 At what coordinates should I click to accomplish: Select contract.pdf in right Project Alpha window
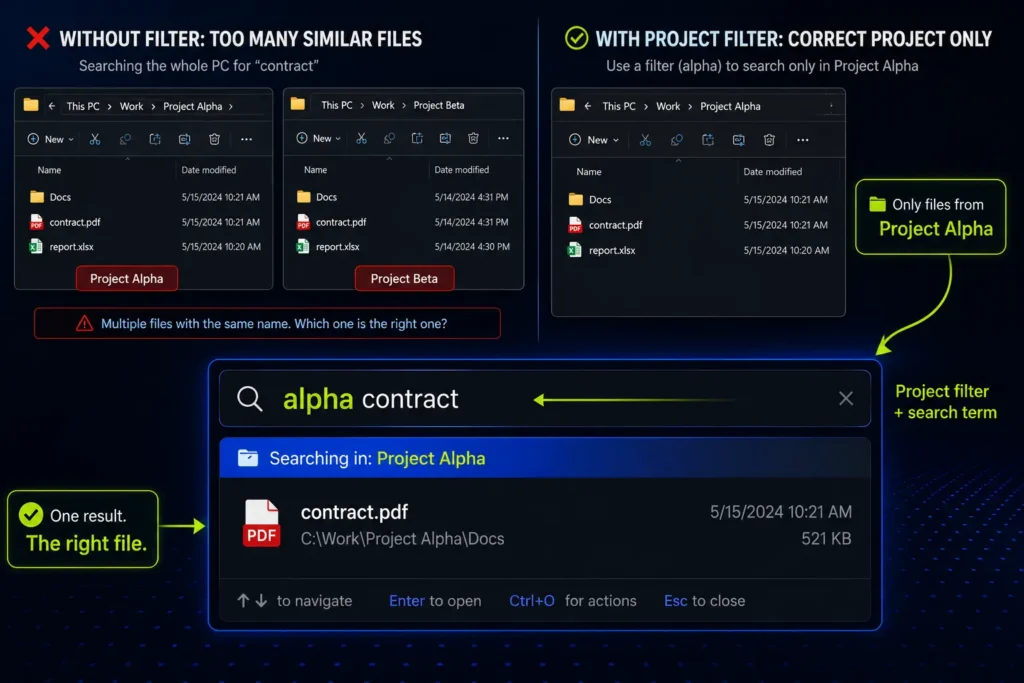click(x=698, y=225)
